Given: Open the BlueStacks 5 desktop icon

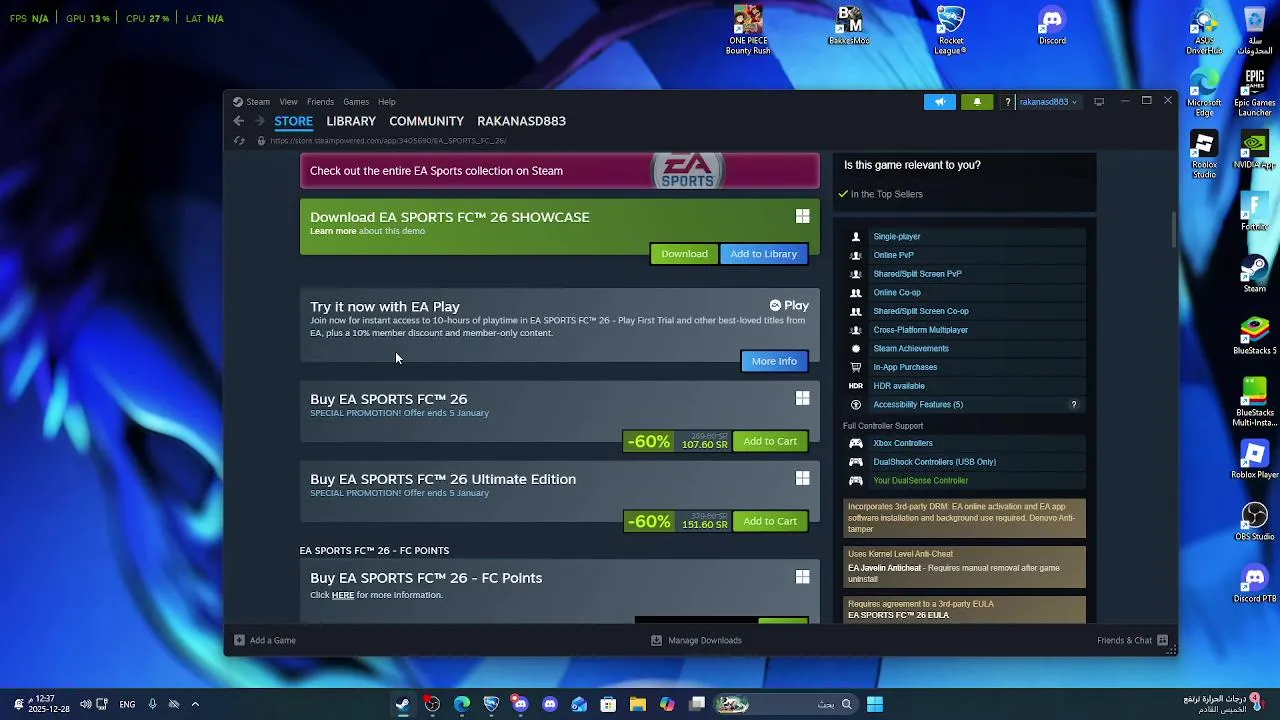Looking at the screenshot, I should tap(1254, 336).
